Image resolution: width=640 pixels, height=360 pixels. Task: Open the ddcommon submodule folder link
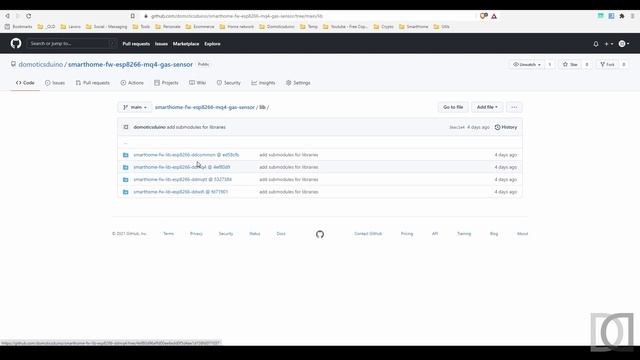point(186,155)
